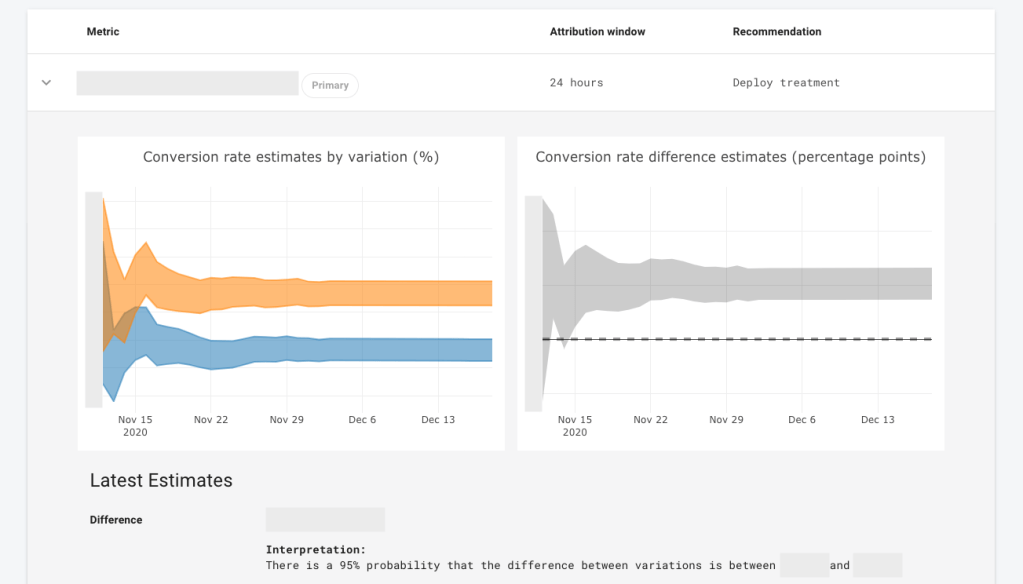Click Nov 29 on difference chart axis
This screenshot has width=1023, height=584.
(x=726, y=420)
